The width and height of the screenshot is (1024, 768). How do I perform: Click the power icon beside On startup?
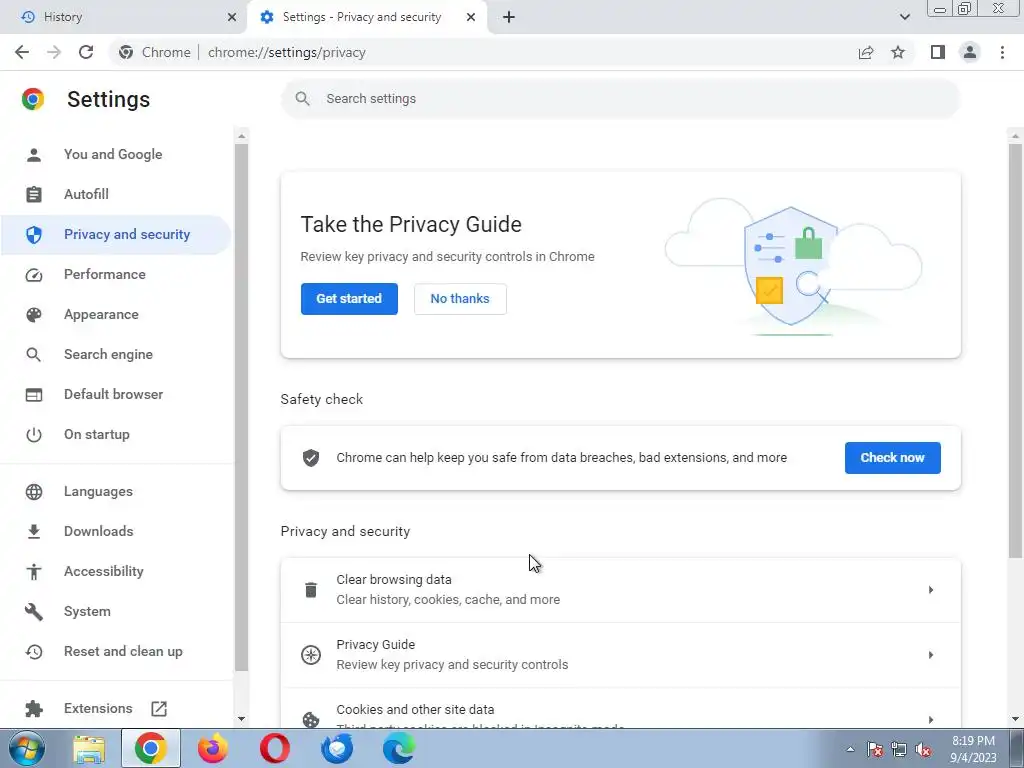point(33,435)
